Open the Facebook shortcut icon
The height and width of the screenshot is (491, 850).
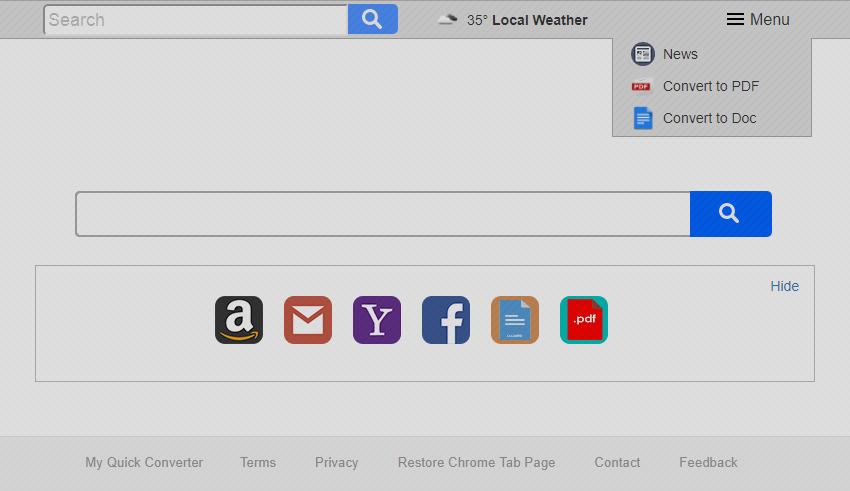point(446,320)
